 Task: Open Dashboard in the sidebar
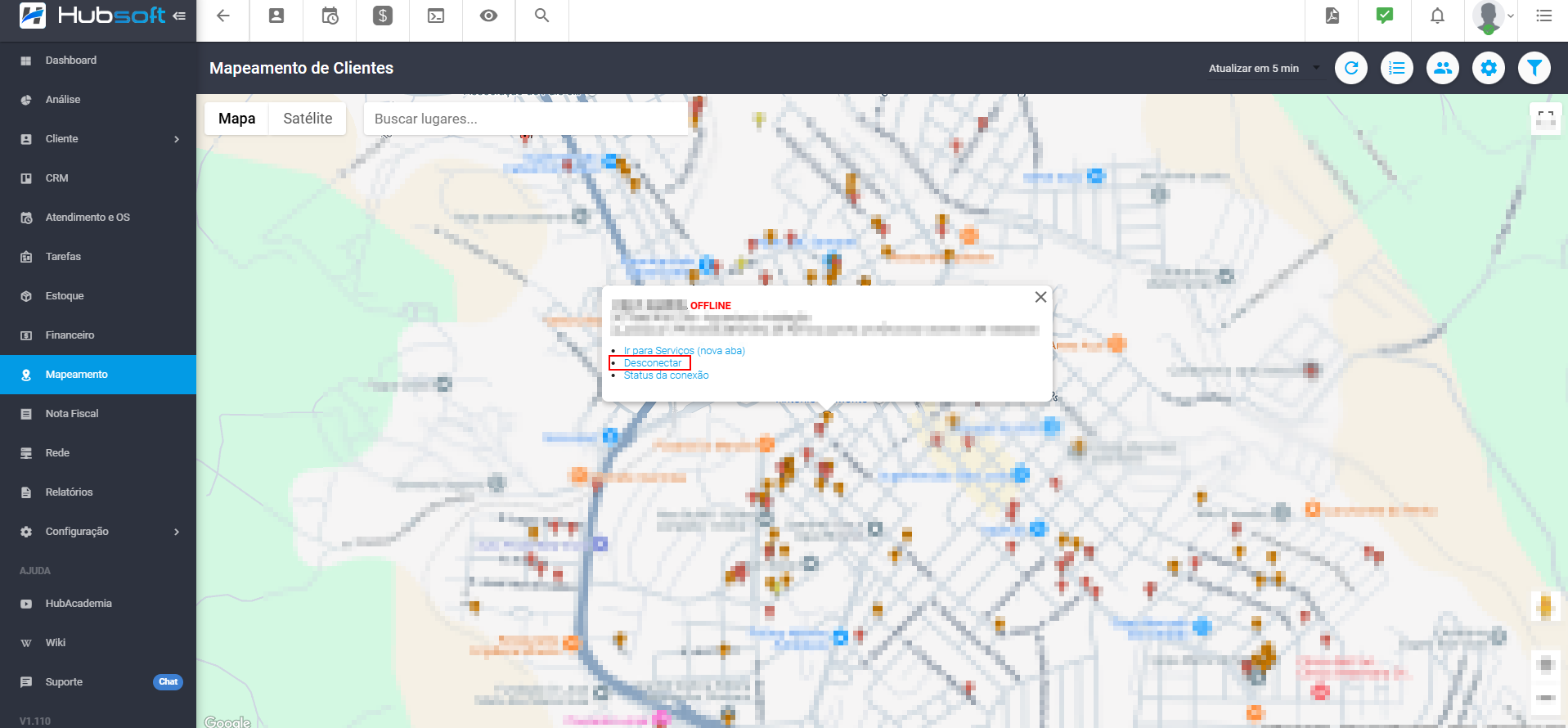[98, 61]
